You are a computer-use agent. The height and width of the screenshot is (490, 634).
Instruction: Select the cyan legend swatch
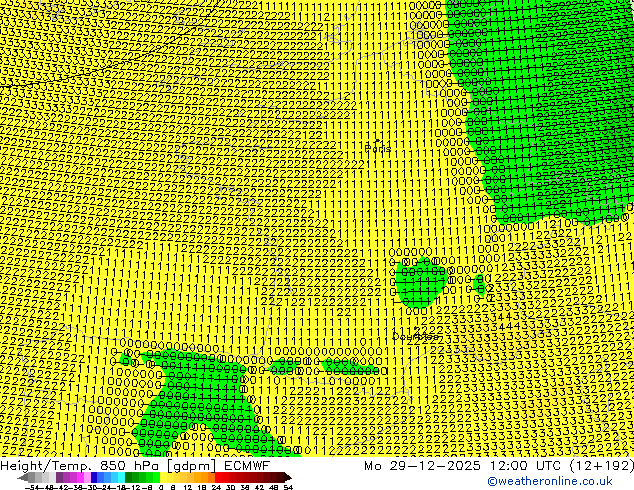click(121, 478)
